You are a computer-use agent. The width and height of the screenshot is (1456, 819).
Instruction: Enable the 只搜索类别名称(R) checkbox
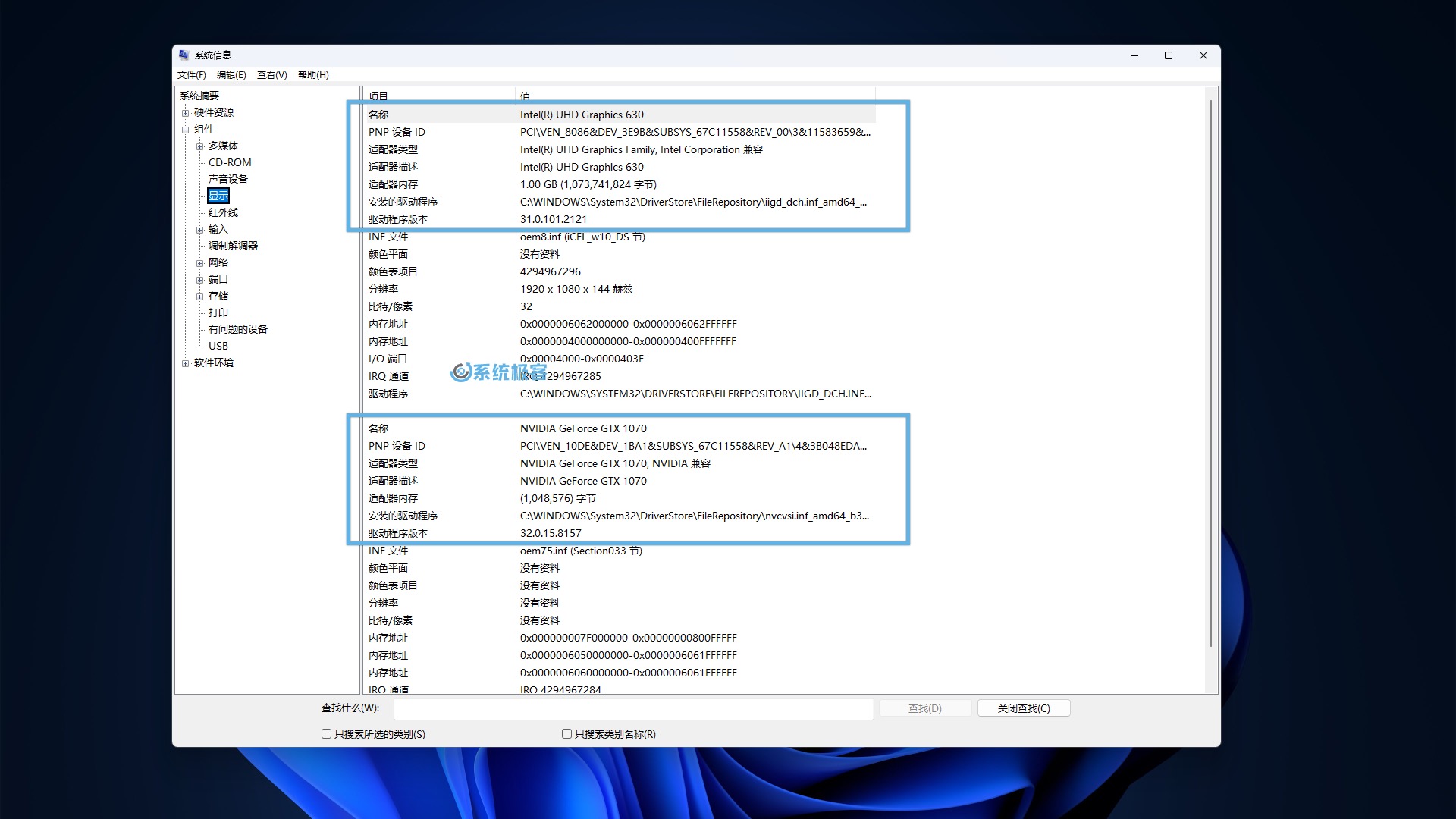[x=566, y=733]
